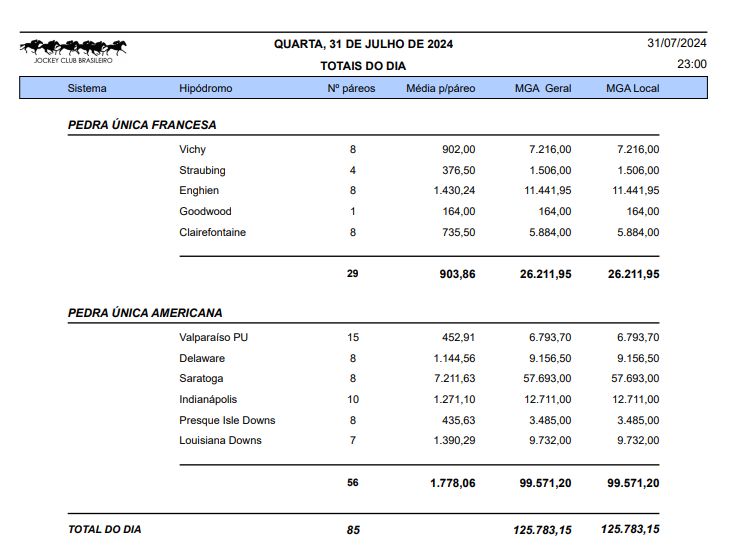Click the 'Enghien' racetrack name

(199, 190)
